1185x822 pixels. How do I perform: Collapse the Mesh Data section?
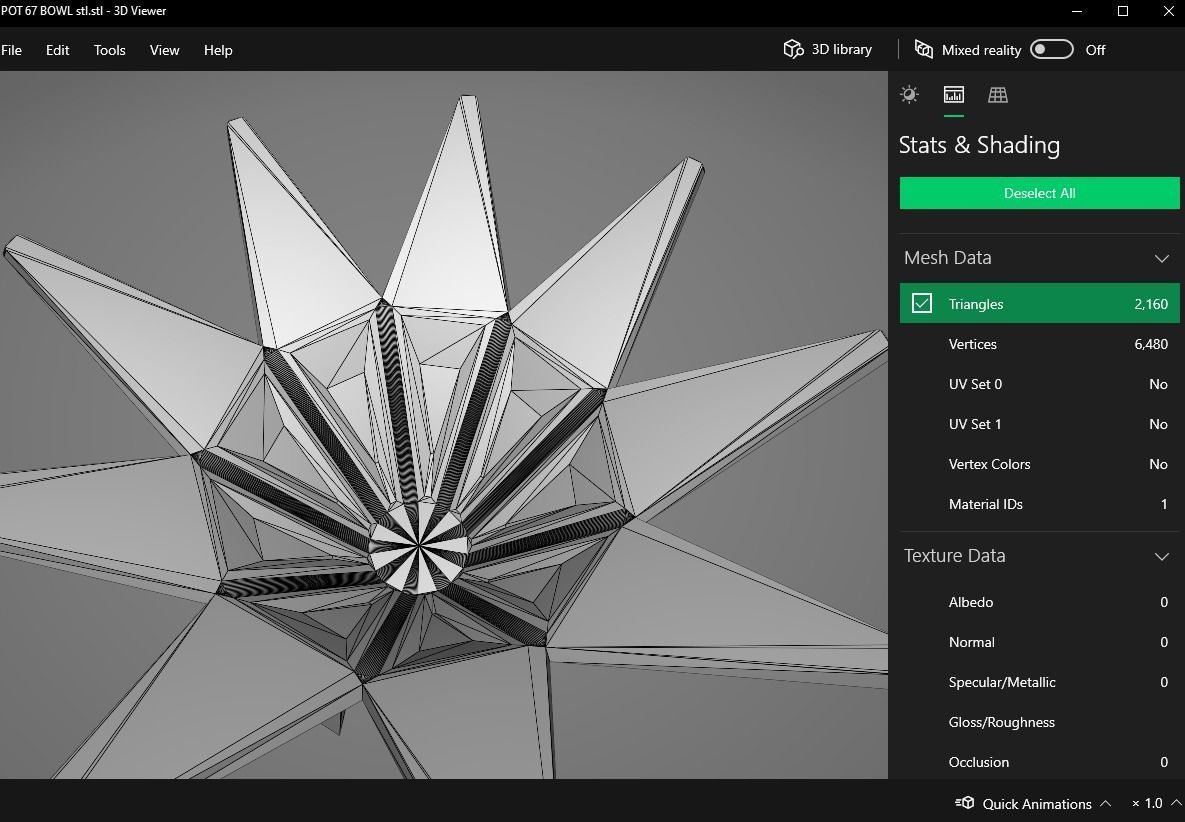[1162, 258]
